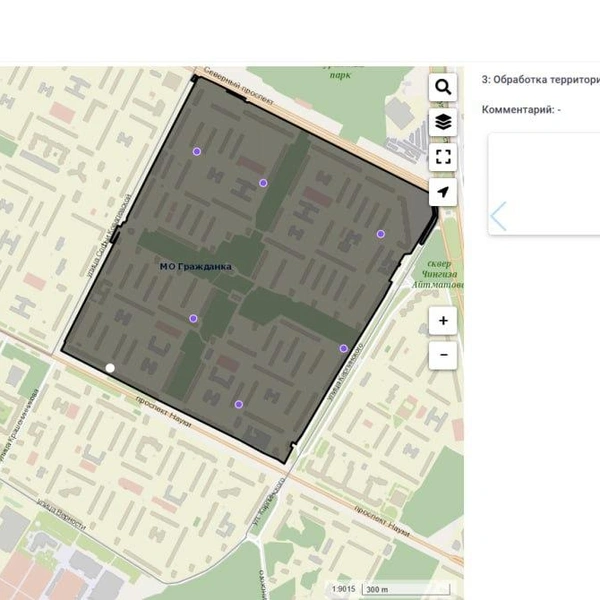600x600 pixels.
Task: Click the 'МО Гражданка' map label
Action: click(196, 267)
